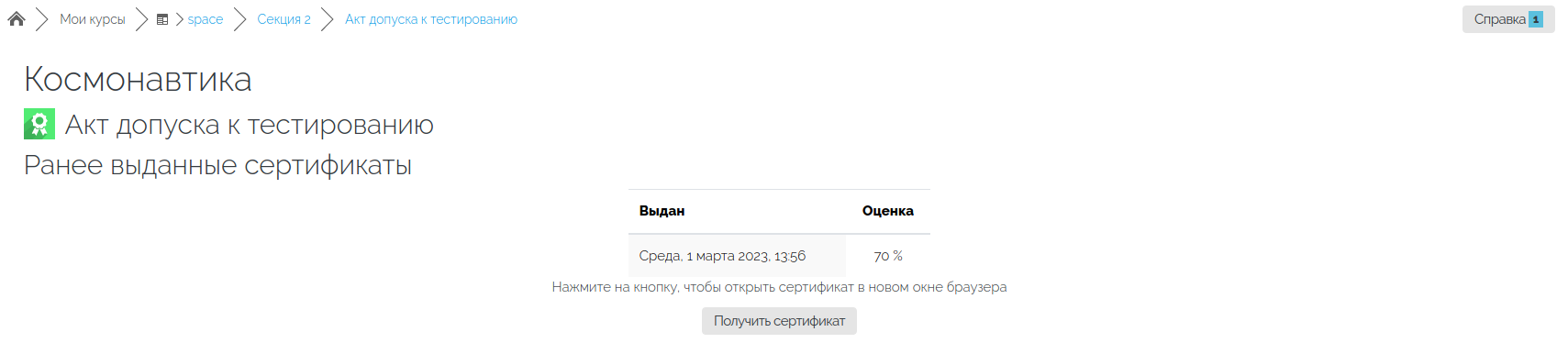Open the Справка help button

[1508, 19]
